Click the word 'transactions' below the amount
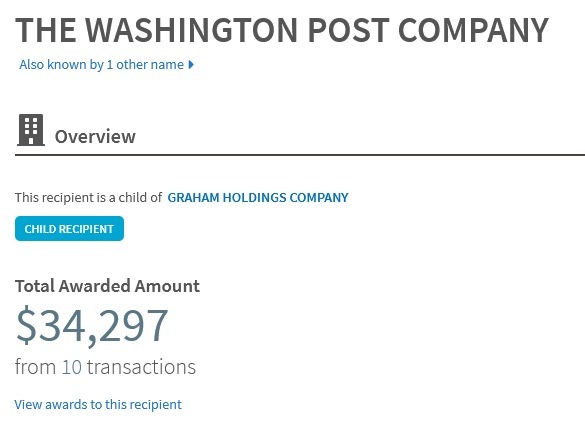Screen dimensions: 585x429 (x=141, y=367)
